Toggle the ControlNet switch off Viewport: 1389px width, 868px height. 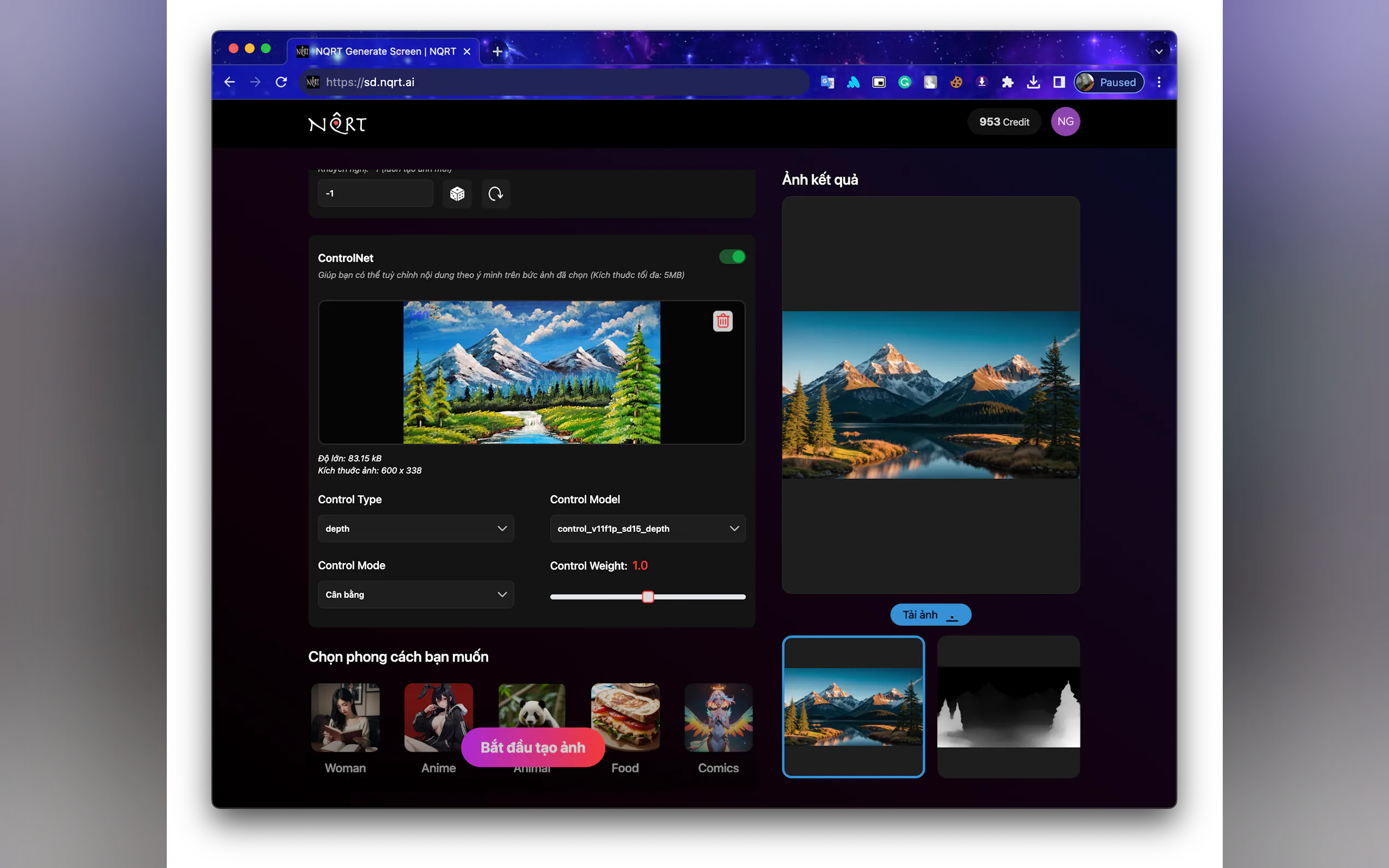tap(732, 256)
